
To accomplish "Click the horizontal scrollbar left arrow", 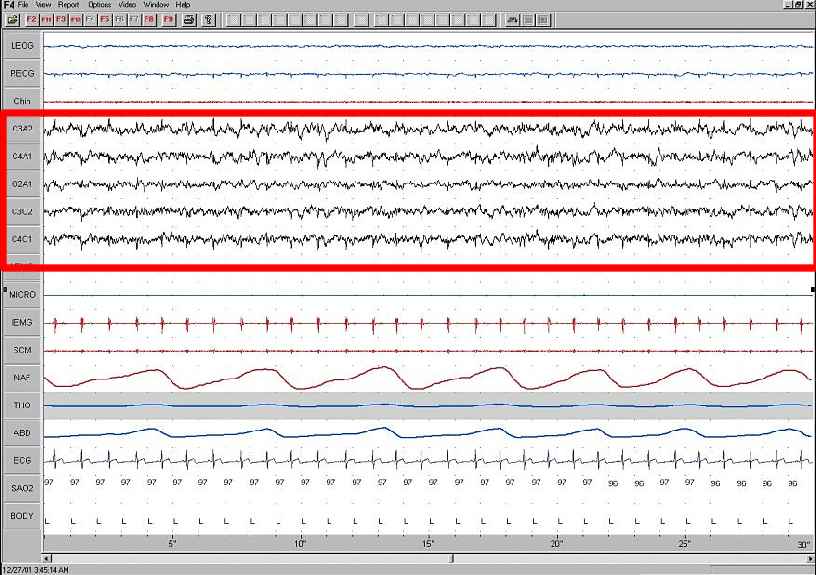I will tap(46, 558).
